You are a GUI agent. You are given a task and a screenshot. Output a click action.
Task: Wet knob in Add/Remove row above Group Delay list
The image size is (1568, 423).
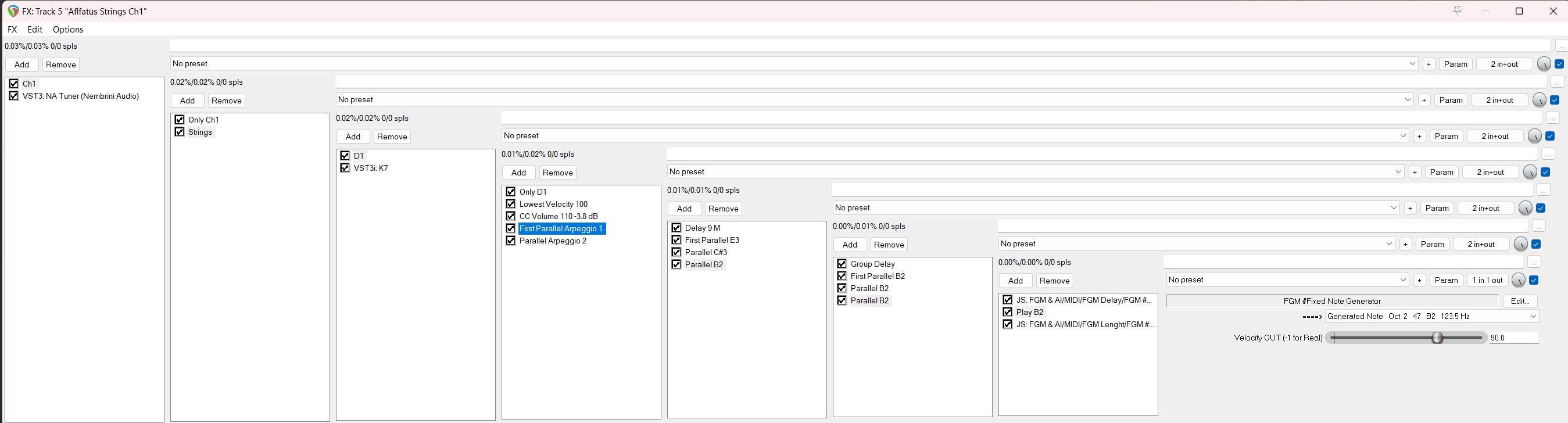[x=1520, y=244]
